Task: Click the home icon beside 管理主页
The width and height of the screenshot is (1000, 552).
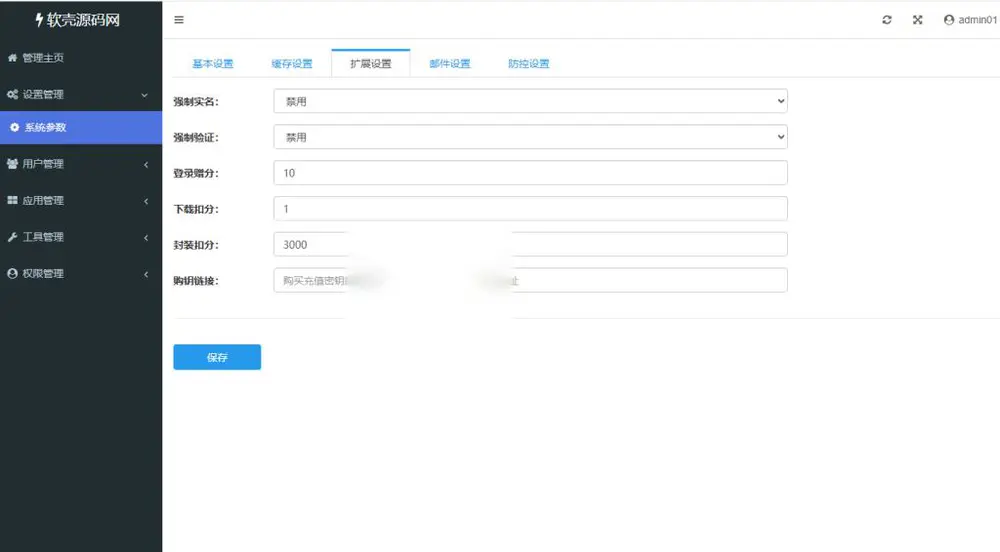Action: 12,57
